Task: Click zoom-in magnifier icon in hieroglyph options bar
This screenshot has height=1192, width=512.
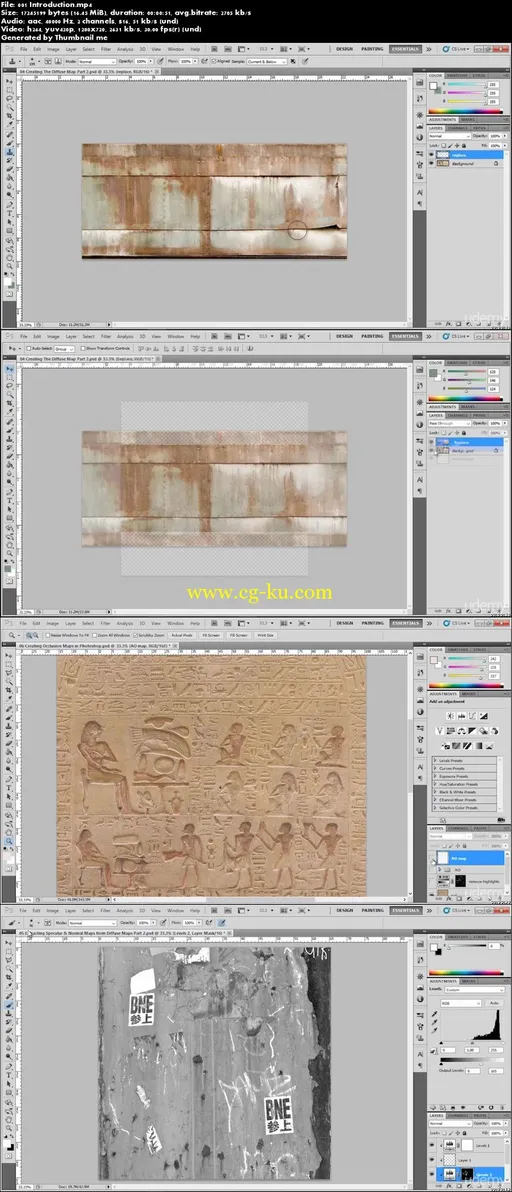Action: 29,636
